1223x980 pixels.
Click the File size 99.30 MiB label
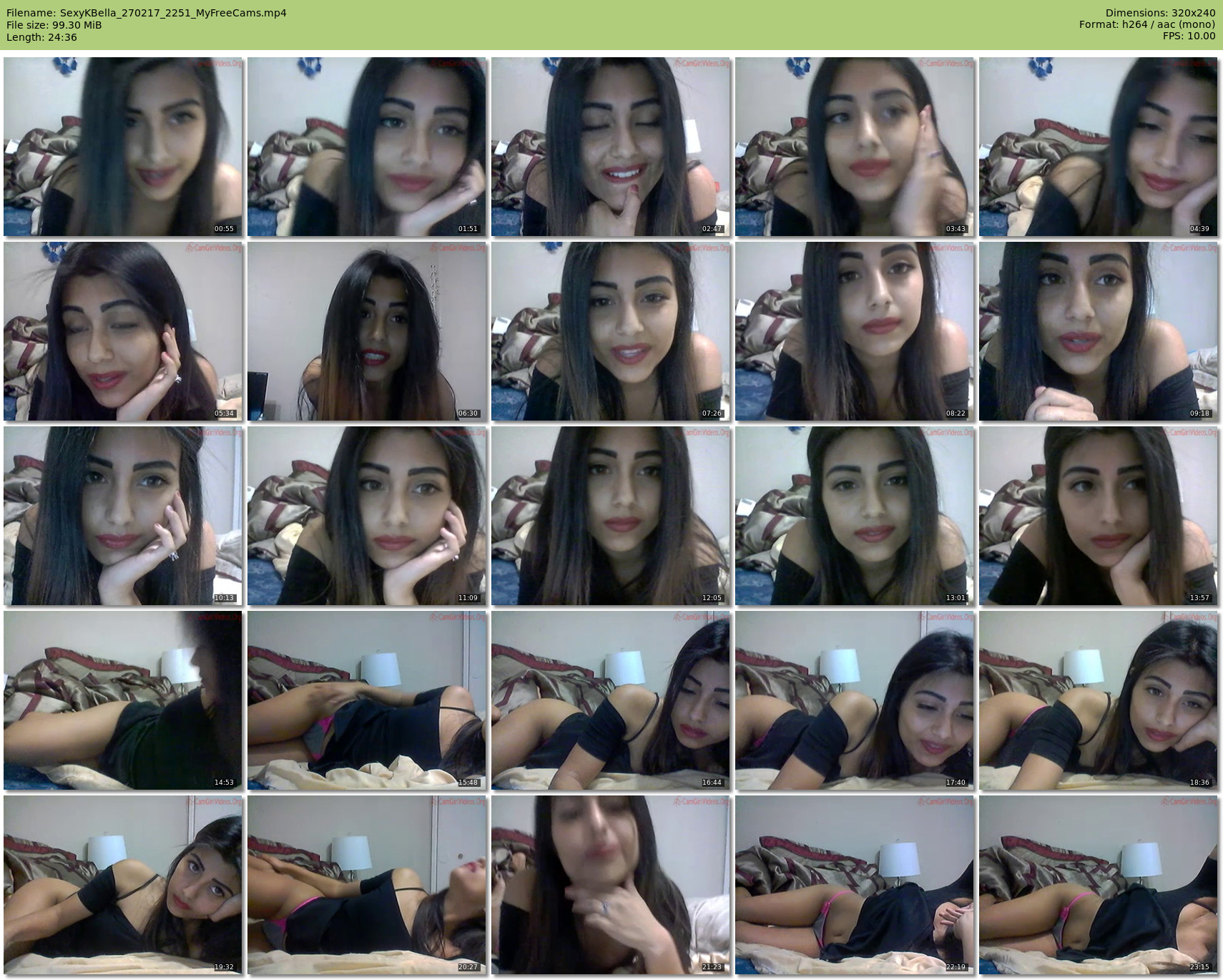coord(54,25)
